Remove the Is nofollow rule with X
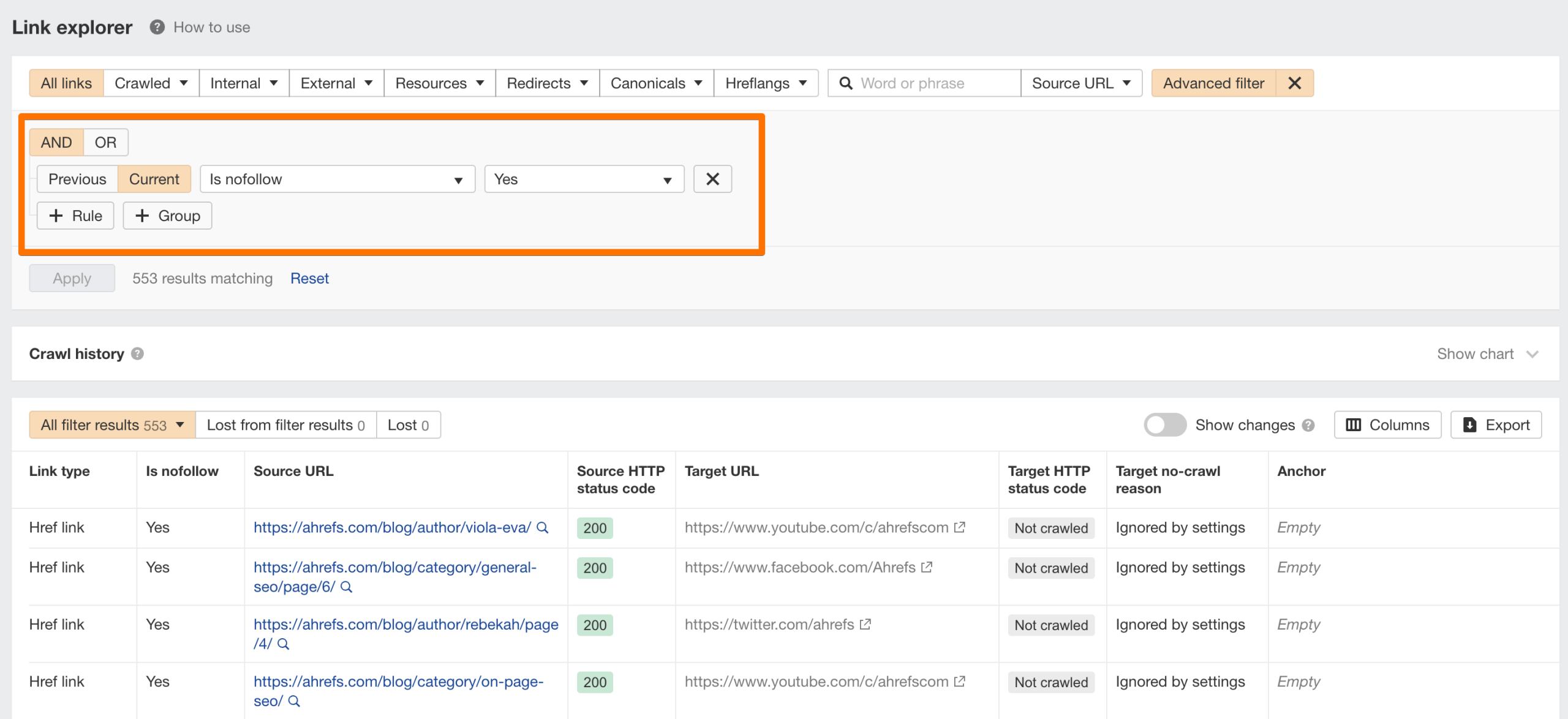1568x719 pixels. tap(712, 179)
